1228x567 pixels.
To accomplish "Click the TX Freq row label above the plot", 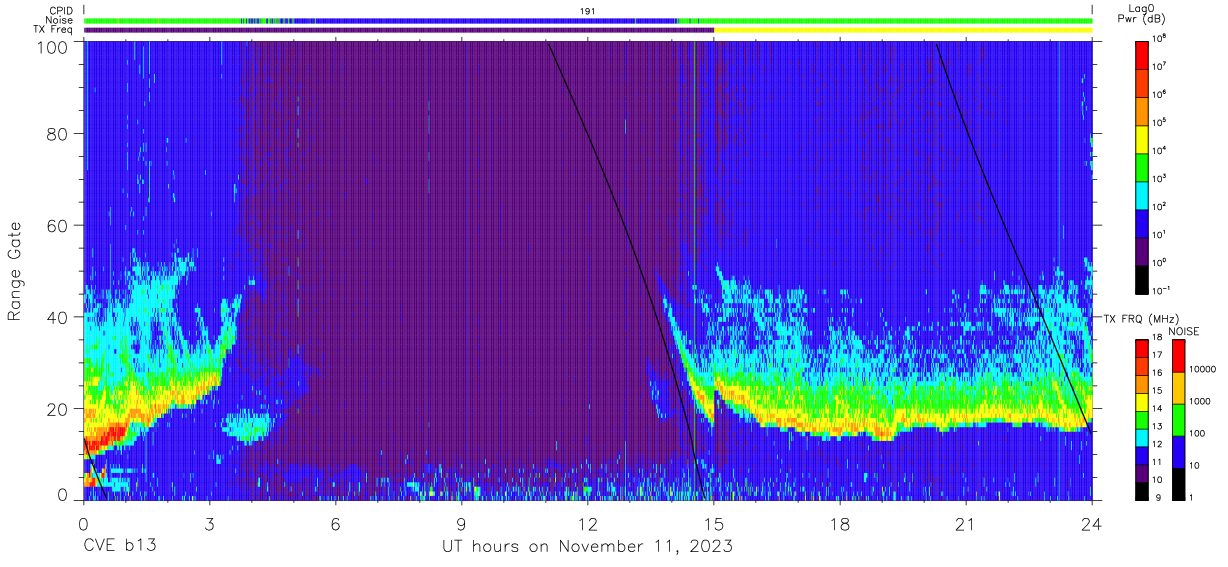I will pyautogui.click(x=53, y=30).
